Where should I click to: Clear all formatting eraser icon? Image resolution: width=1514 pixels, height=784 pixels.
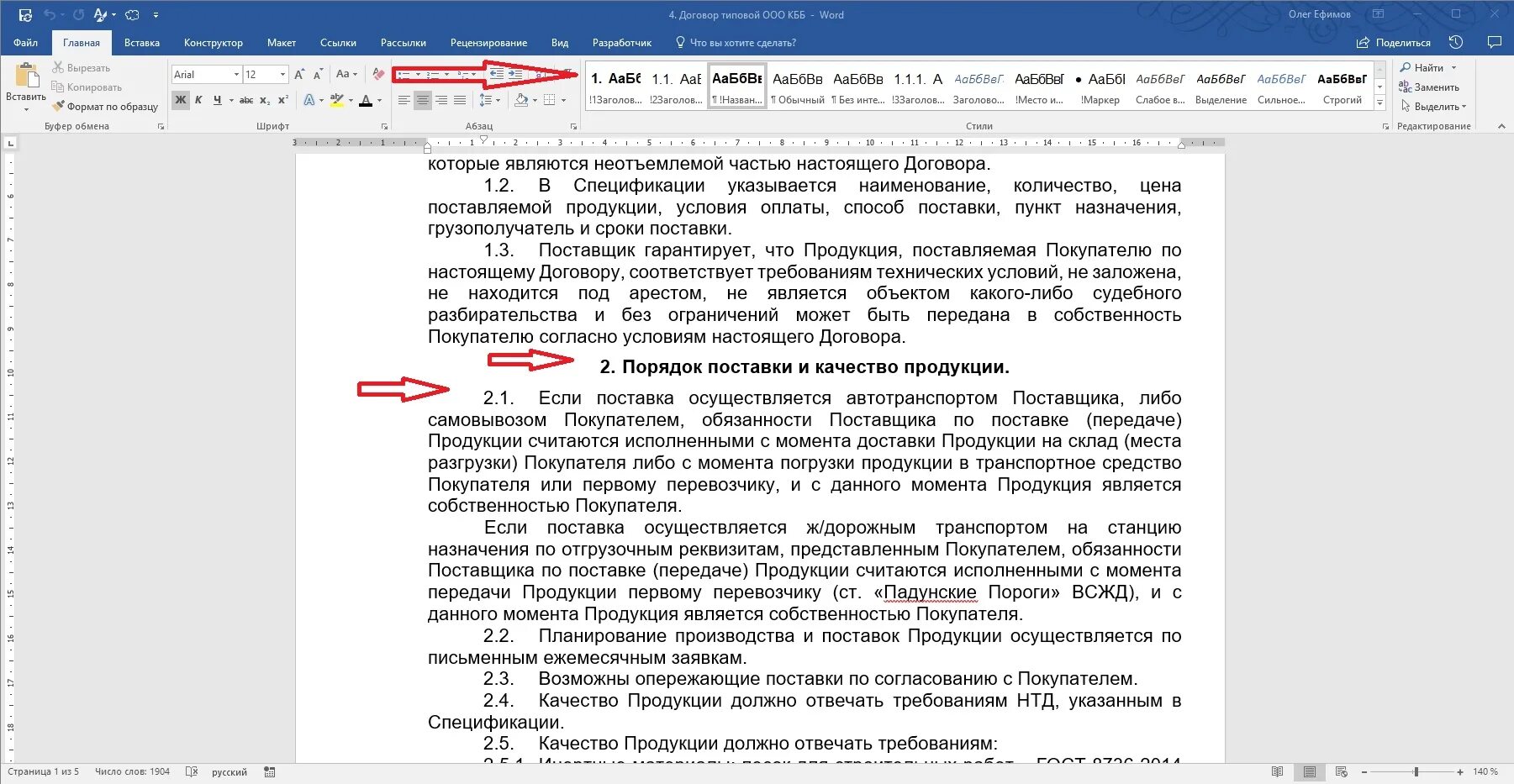pyautogui.click(x=378, y=75)
